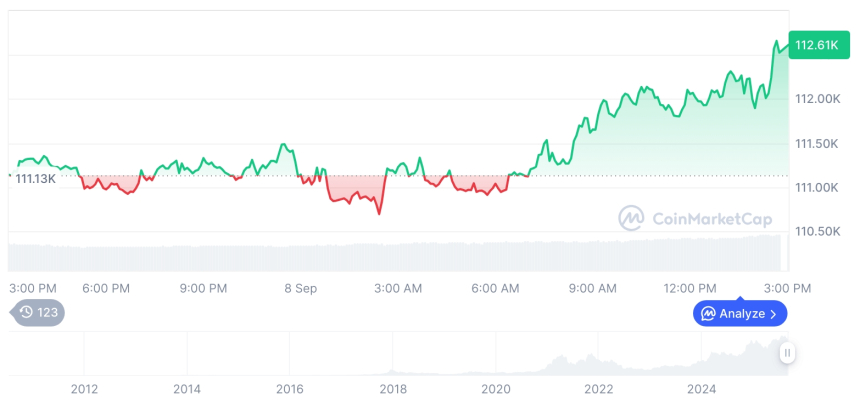Pick 2018 on the range timeline
The width and height of the screenshot is (860, 401).
click(393, 388)
